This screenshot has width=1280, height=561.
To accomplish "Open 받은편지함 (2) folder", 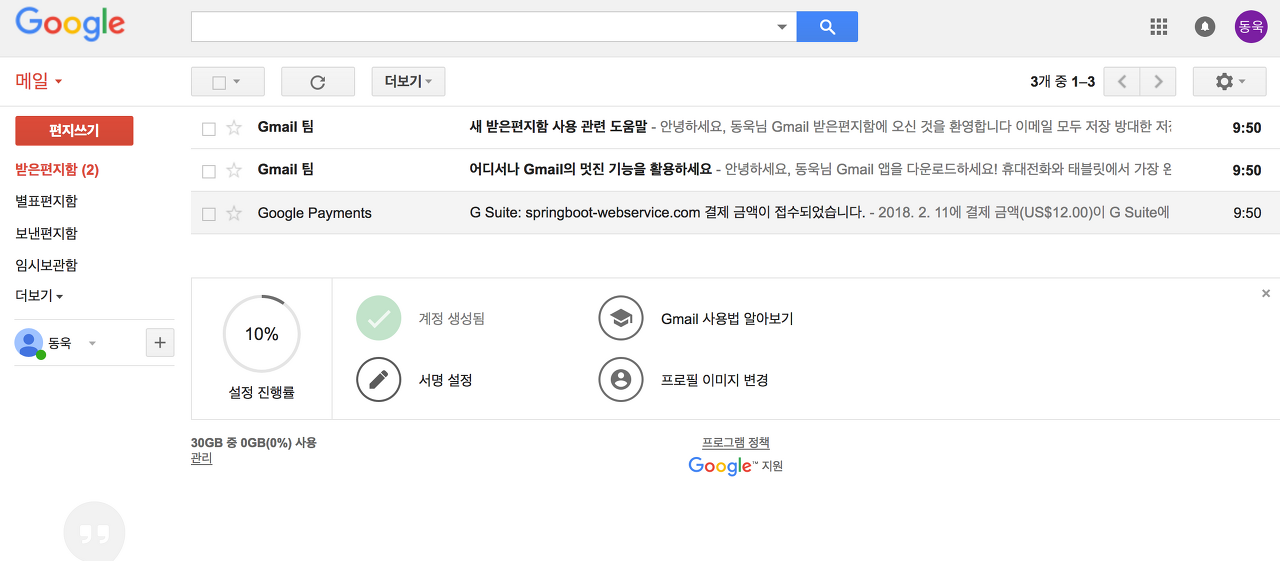I will click(57, 170).
